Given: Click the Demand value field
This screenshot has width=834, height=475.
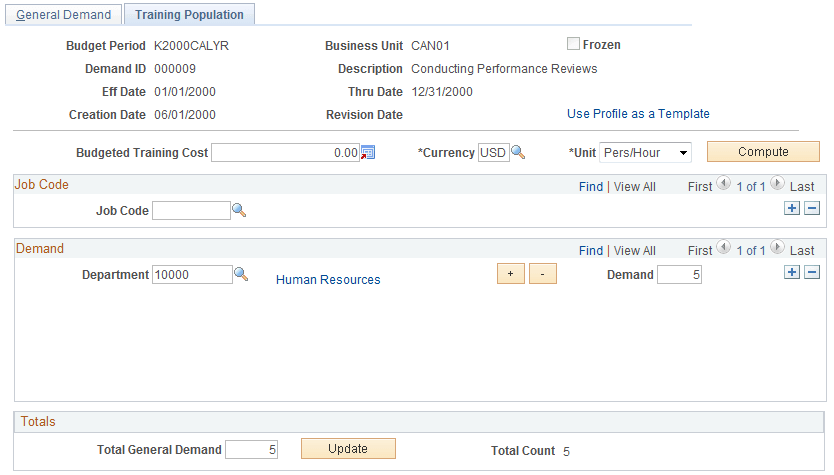Looking at the screenshot, I should click(x=679, y=274).
